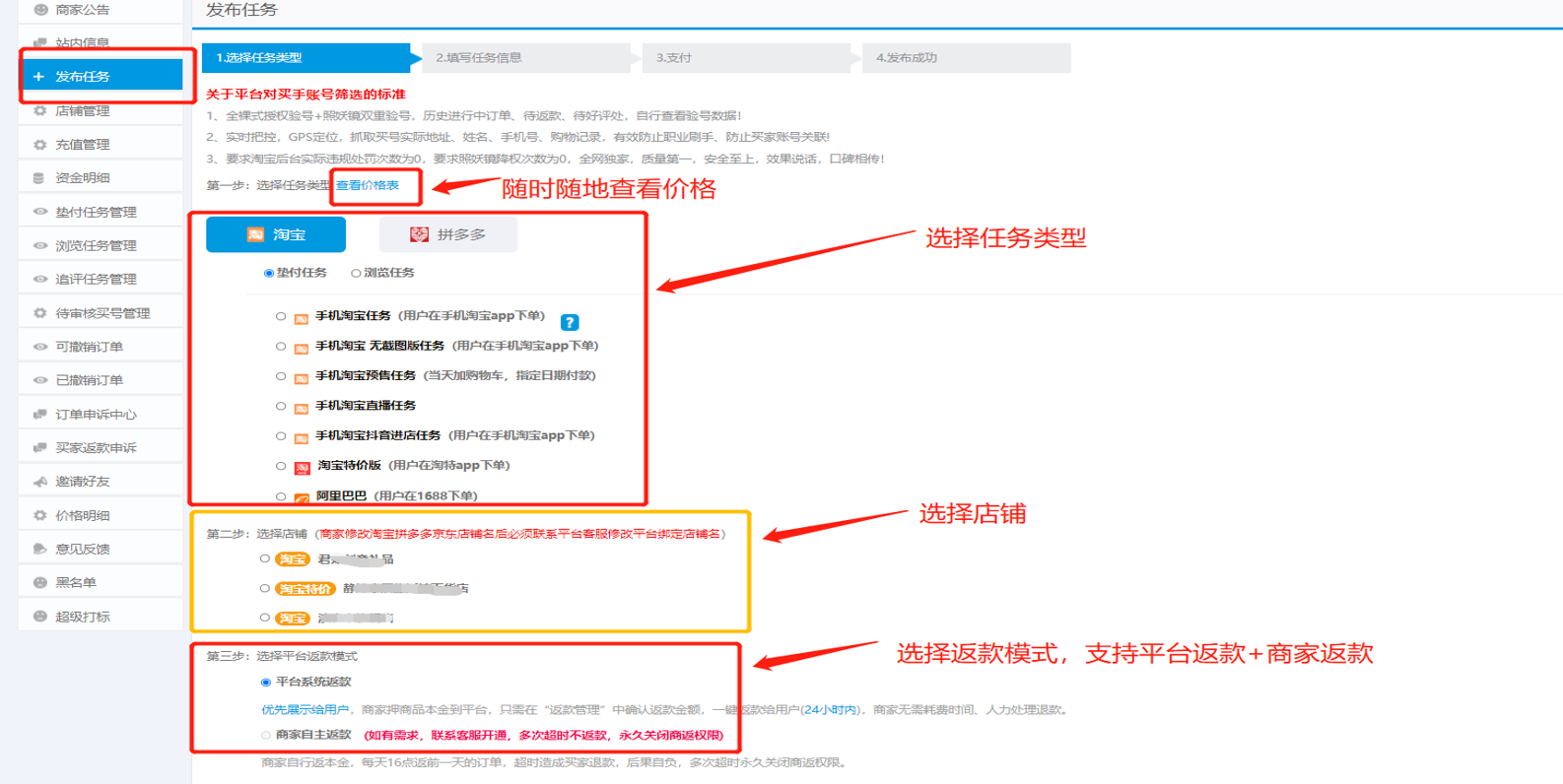Image resolution: width=1563 pixels, height=784 pixels.
Task: Click the chat icon for 买家返款申诉
Action: pos(40,448)
